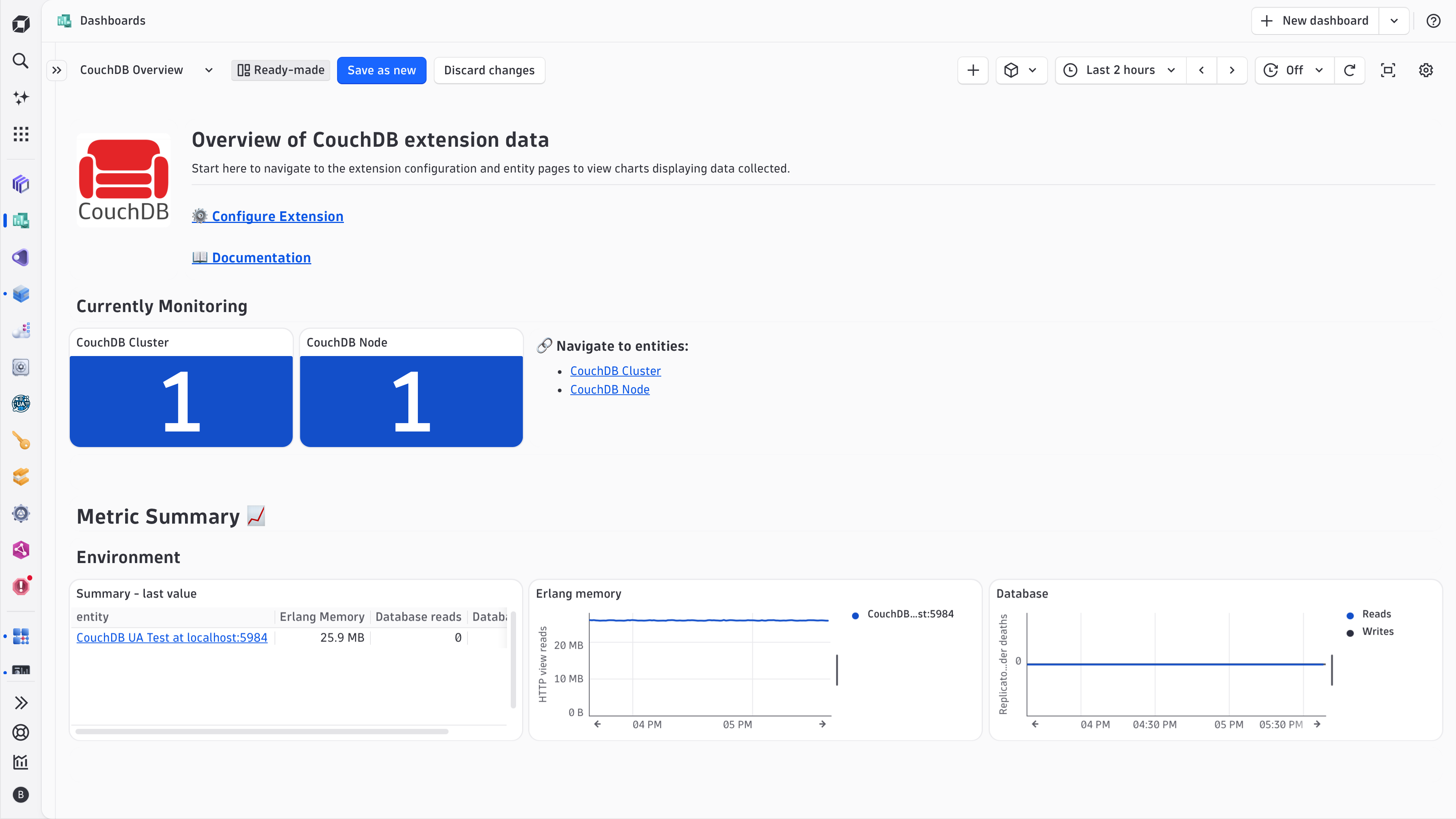1456x819 pixels.
Task: Open the UA globe app icon
Action: [21, 403]
